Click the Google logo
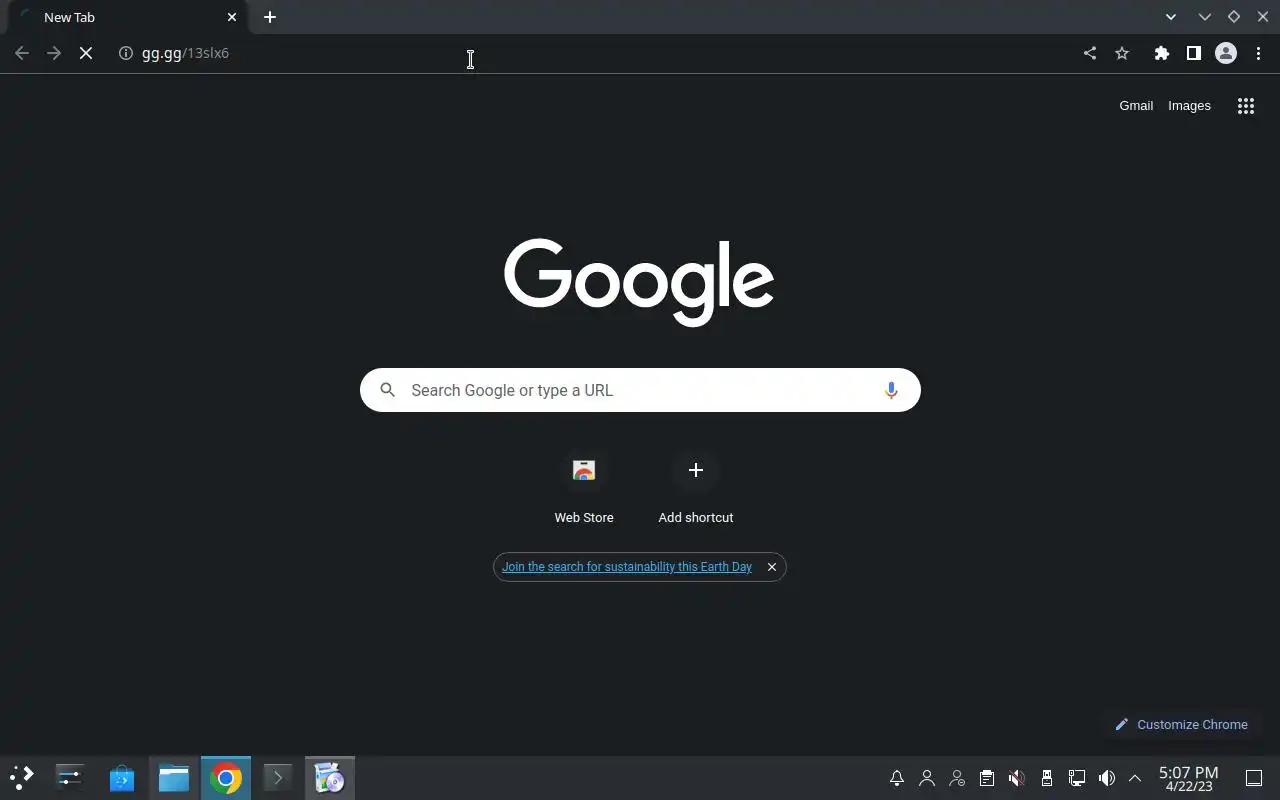This screenshot has height=800, width=1280. [x=639, y=282]
